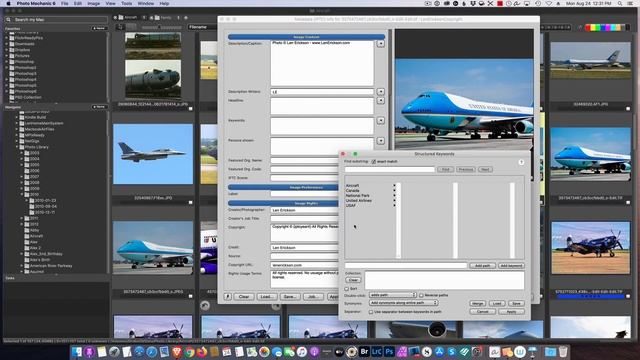This screenshot has height=360, width=640.
Task: Open Photos app from the dock
Action: tap(264, 352)
